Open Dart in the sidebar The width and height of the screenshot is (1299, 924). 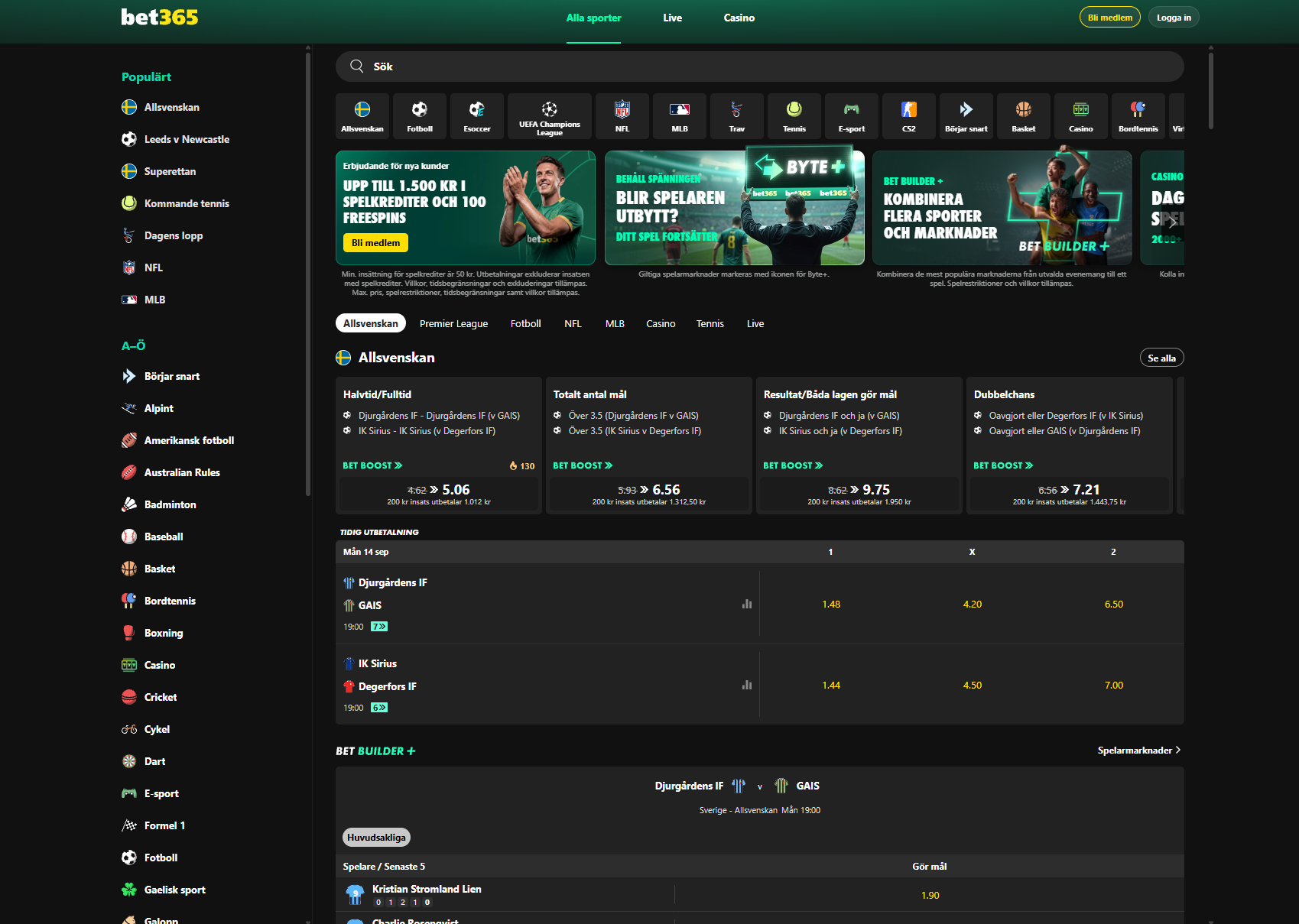[154, 761]
